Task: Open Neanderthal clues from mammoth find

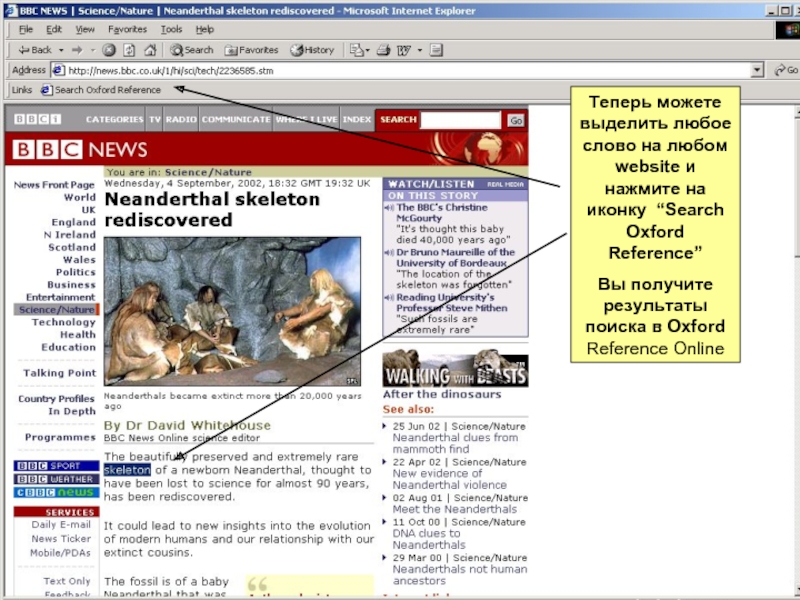Action: tap(455, 443)
